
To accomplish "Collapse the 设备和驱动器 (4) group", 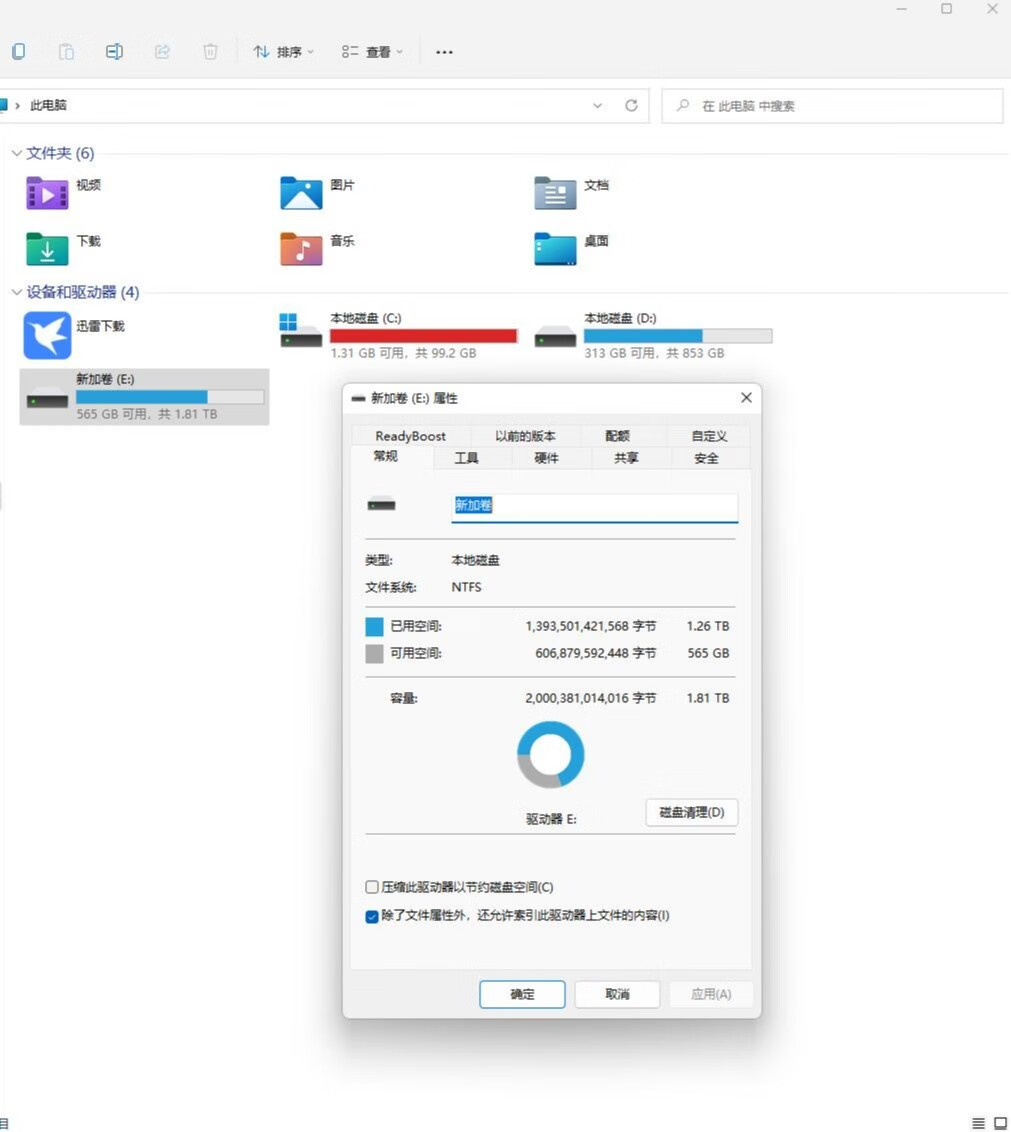I will (x=16, y=293).
